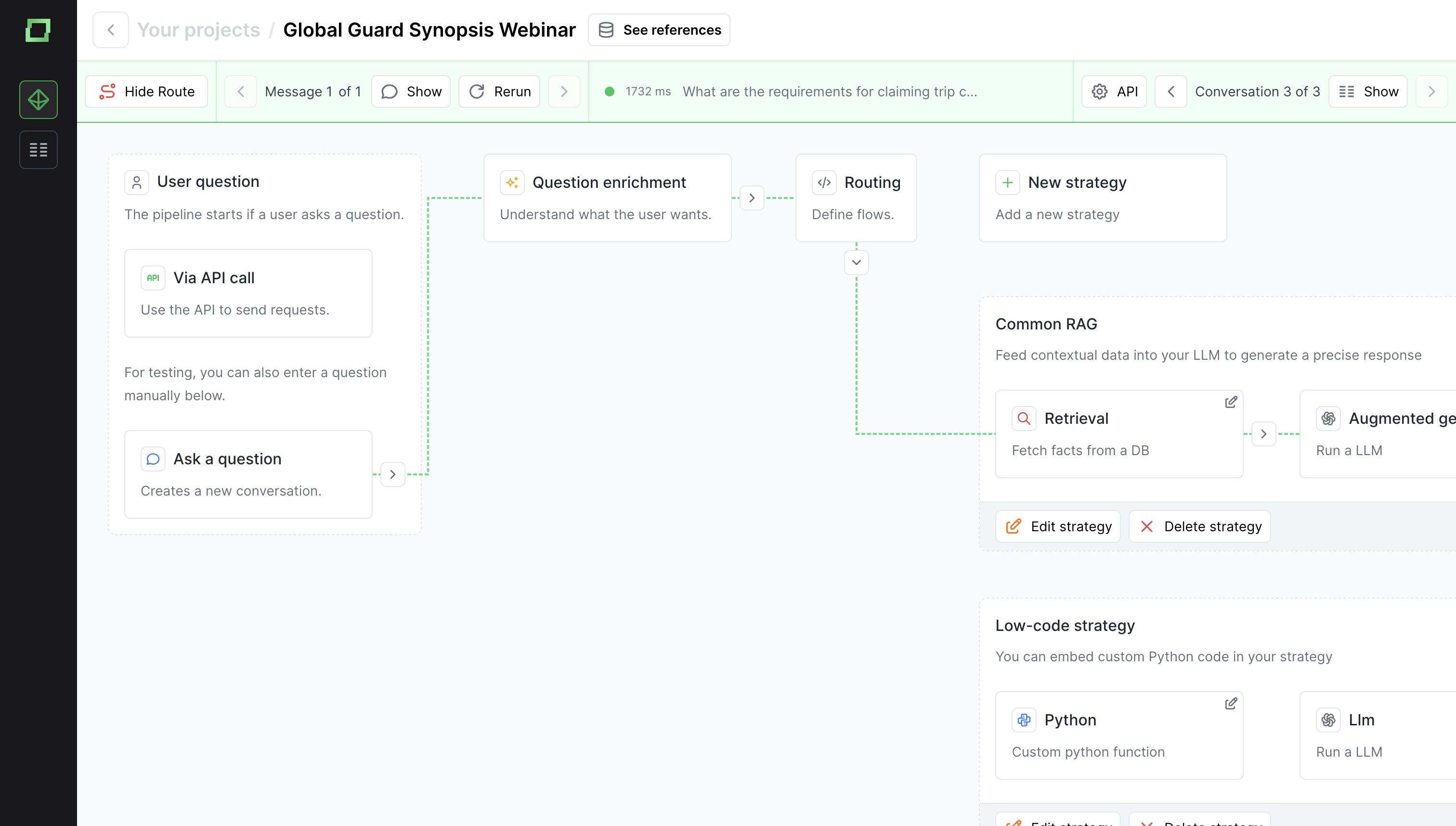
Task: Expand arrow next to Ask a question
Action: coord(392,474)
